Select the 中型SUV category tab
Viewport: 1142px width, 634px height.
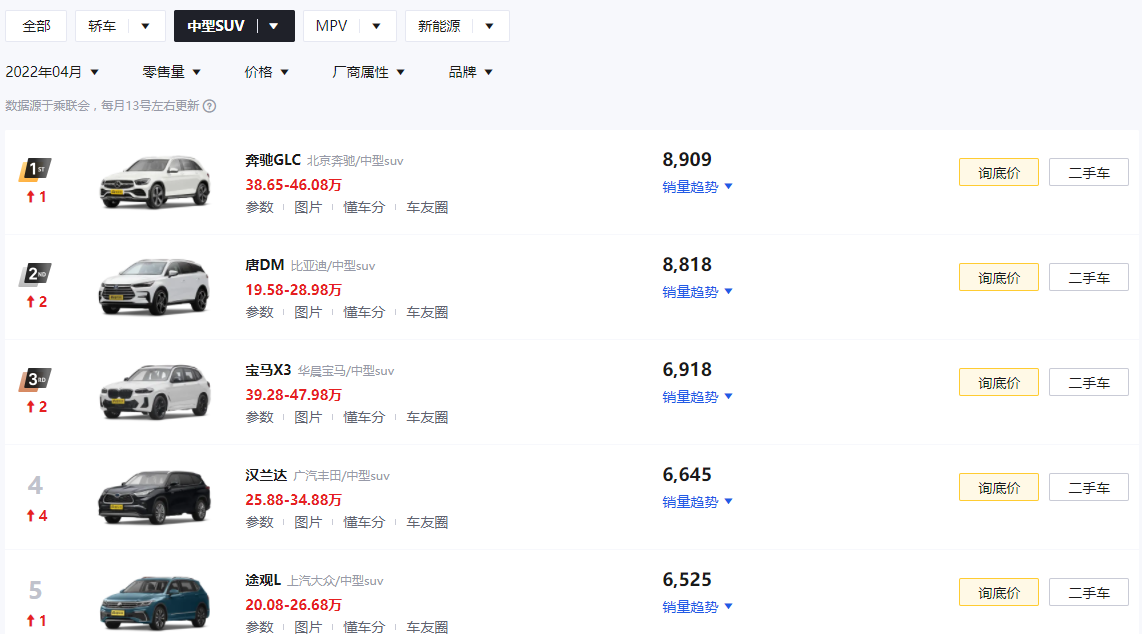216,26
